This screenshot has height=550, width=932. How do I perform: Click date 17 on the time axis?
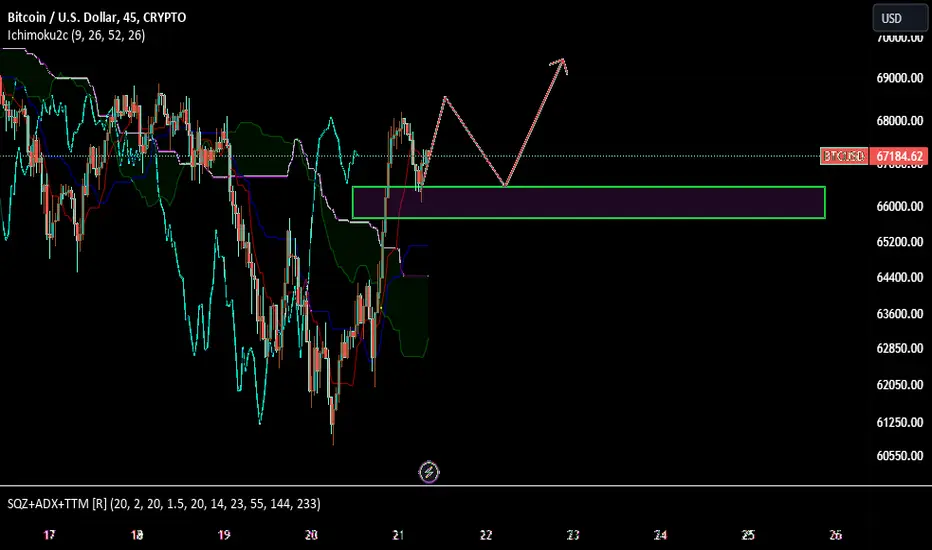[x=49, y=535]
